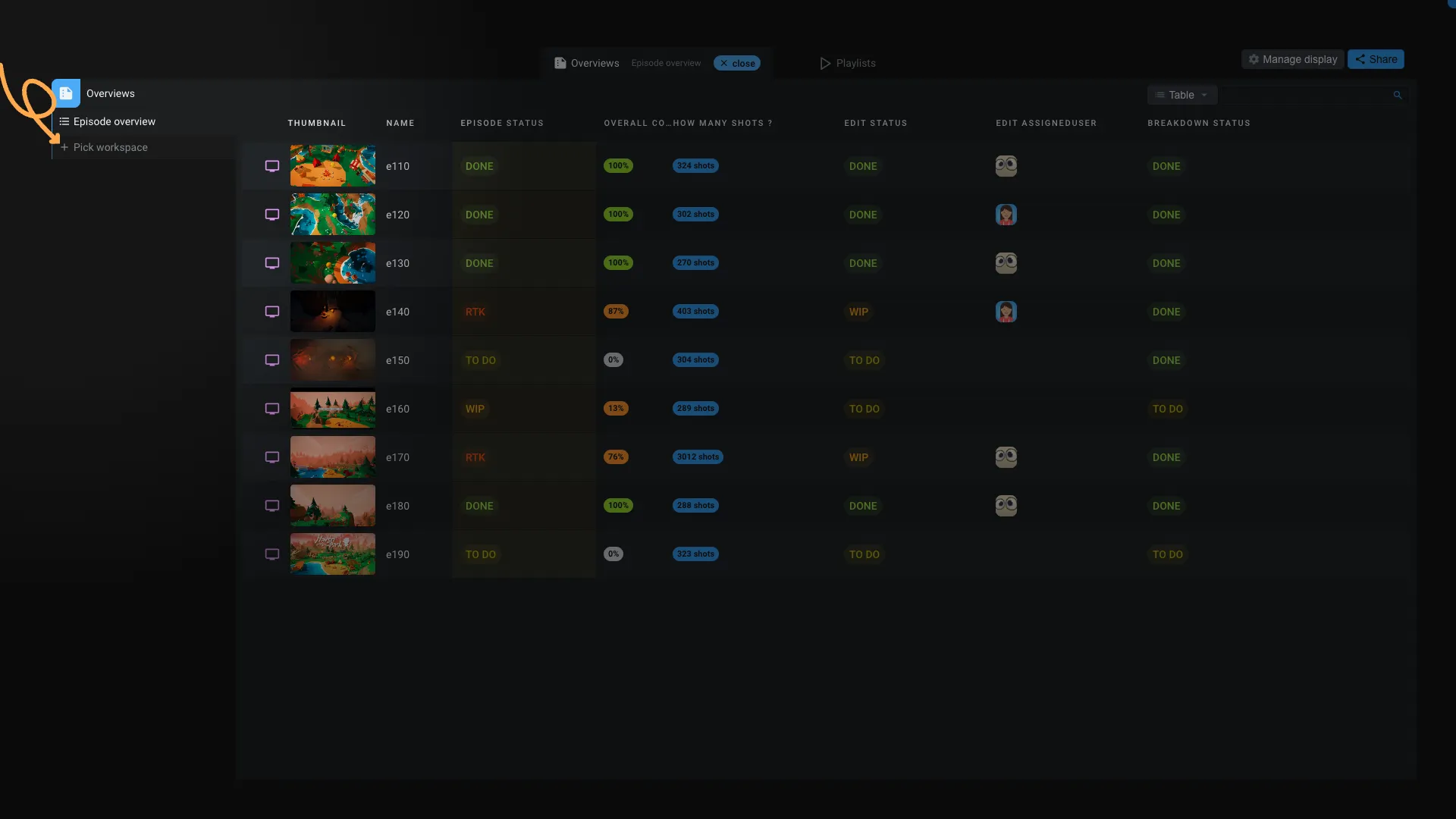Click the Playlists play triangle icon
The height and width of the screenshot is (819, 1456).
[x=825, y=63]
